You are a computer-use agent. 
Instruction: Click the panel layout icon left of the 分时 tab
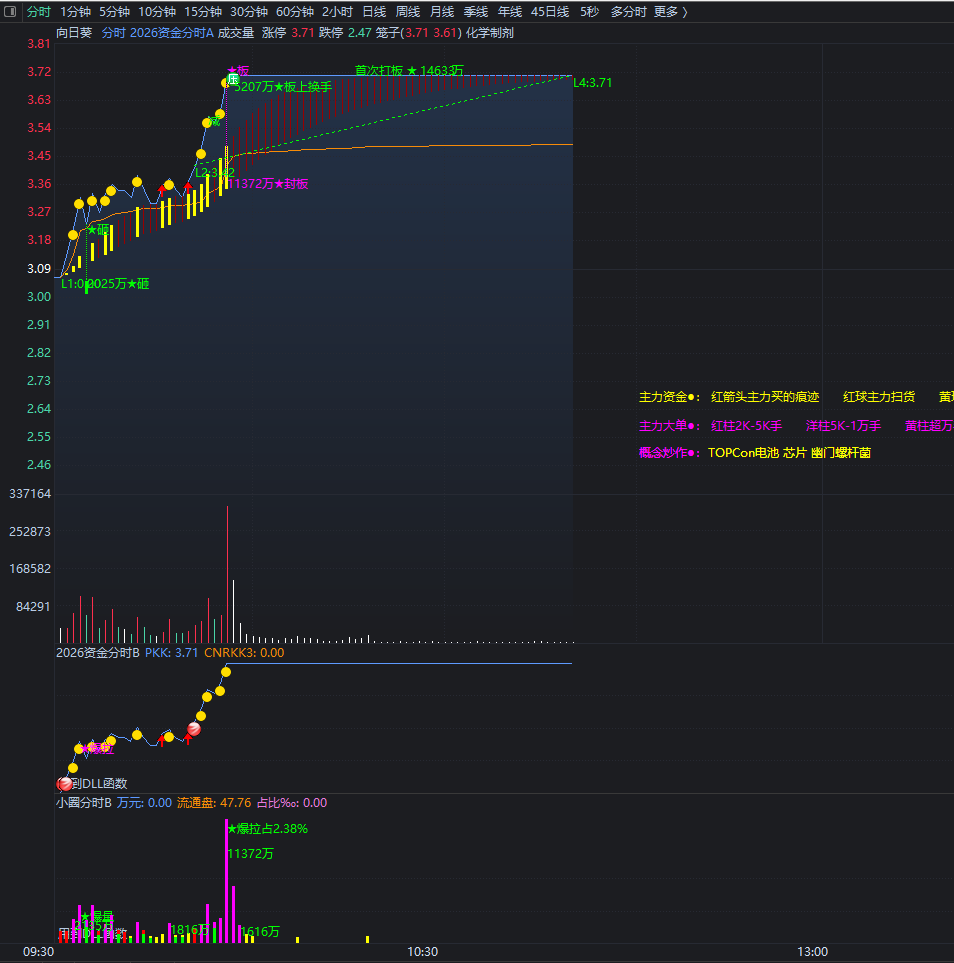click(x=10, y=12)
